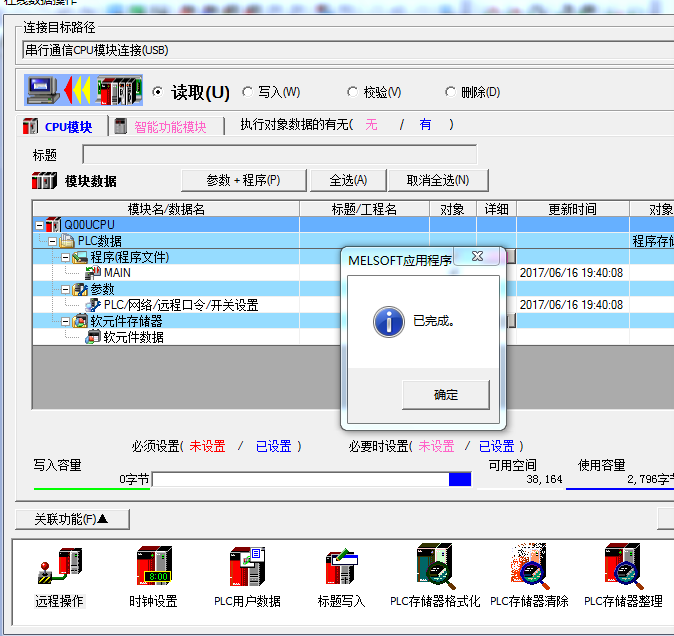Click 确定 in the MELSOFT dialog

pos(446,395)
